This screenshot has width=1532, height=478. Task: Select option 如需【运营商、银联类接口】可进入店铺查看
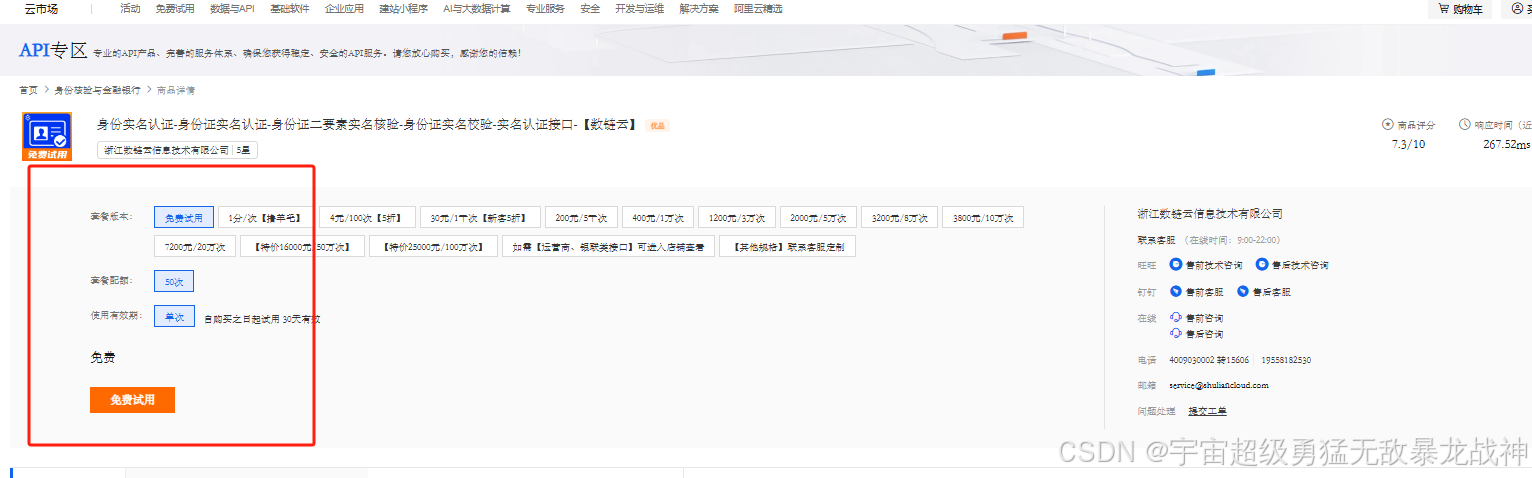[x=608, y=246]
